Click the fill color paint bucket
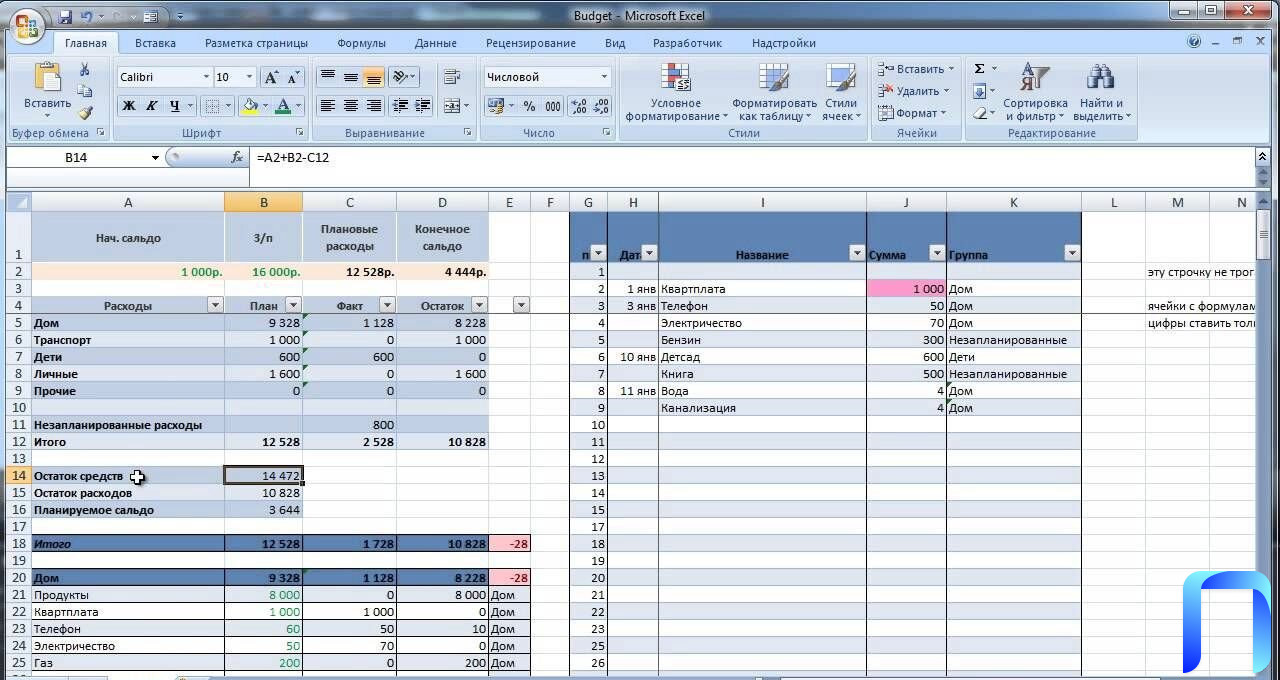Viewport: 1280px width, 680px height. click(250, 106)
